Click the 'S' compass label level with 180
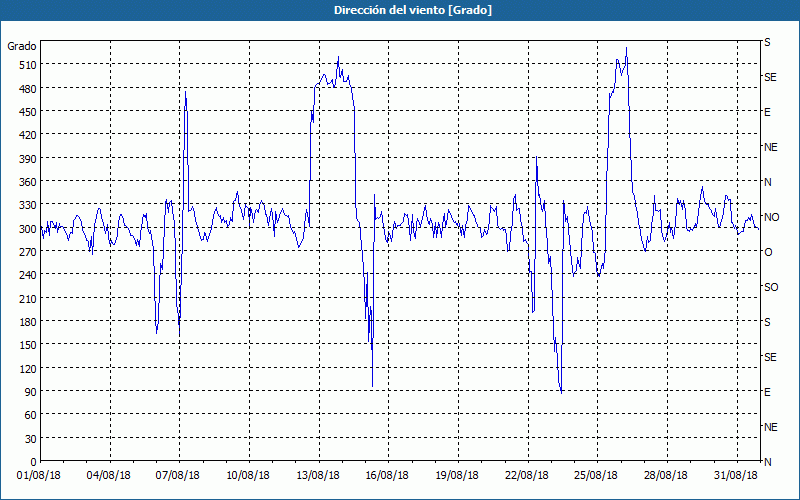The image size is (800, 500). tap(767, 322)
